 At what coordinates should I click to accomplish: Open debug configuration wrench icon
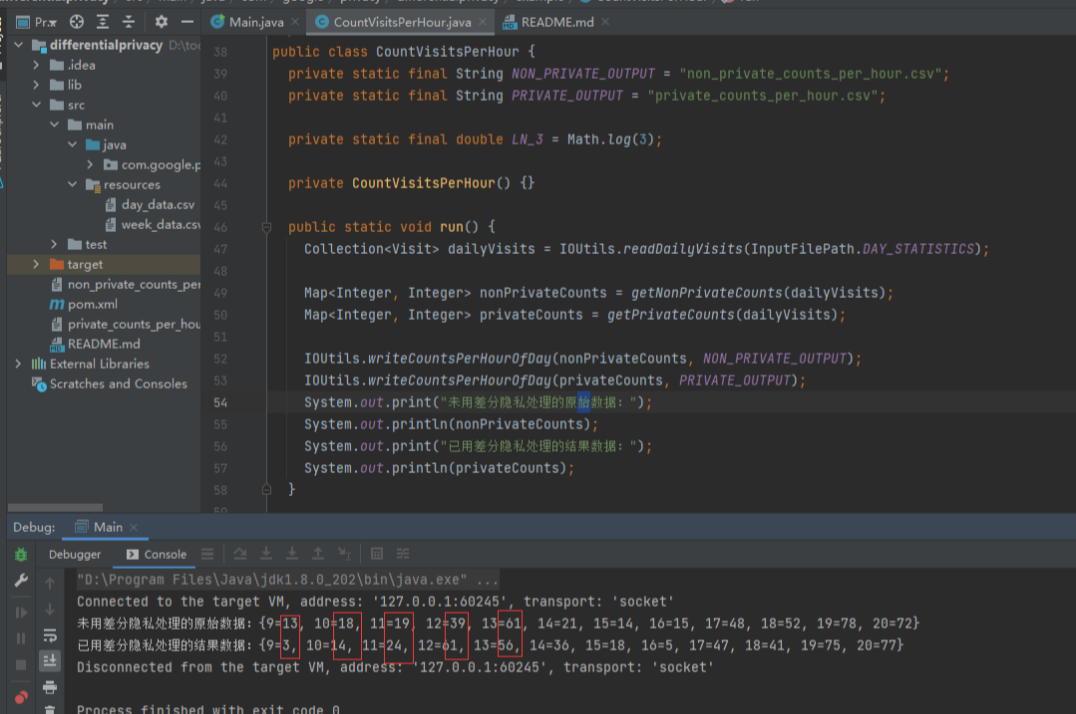[21, 581]
